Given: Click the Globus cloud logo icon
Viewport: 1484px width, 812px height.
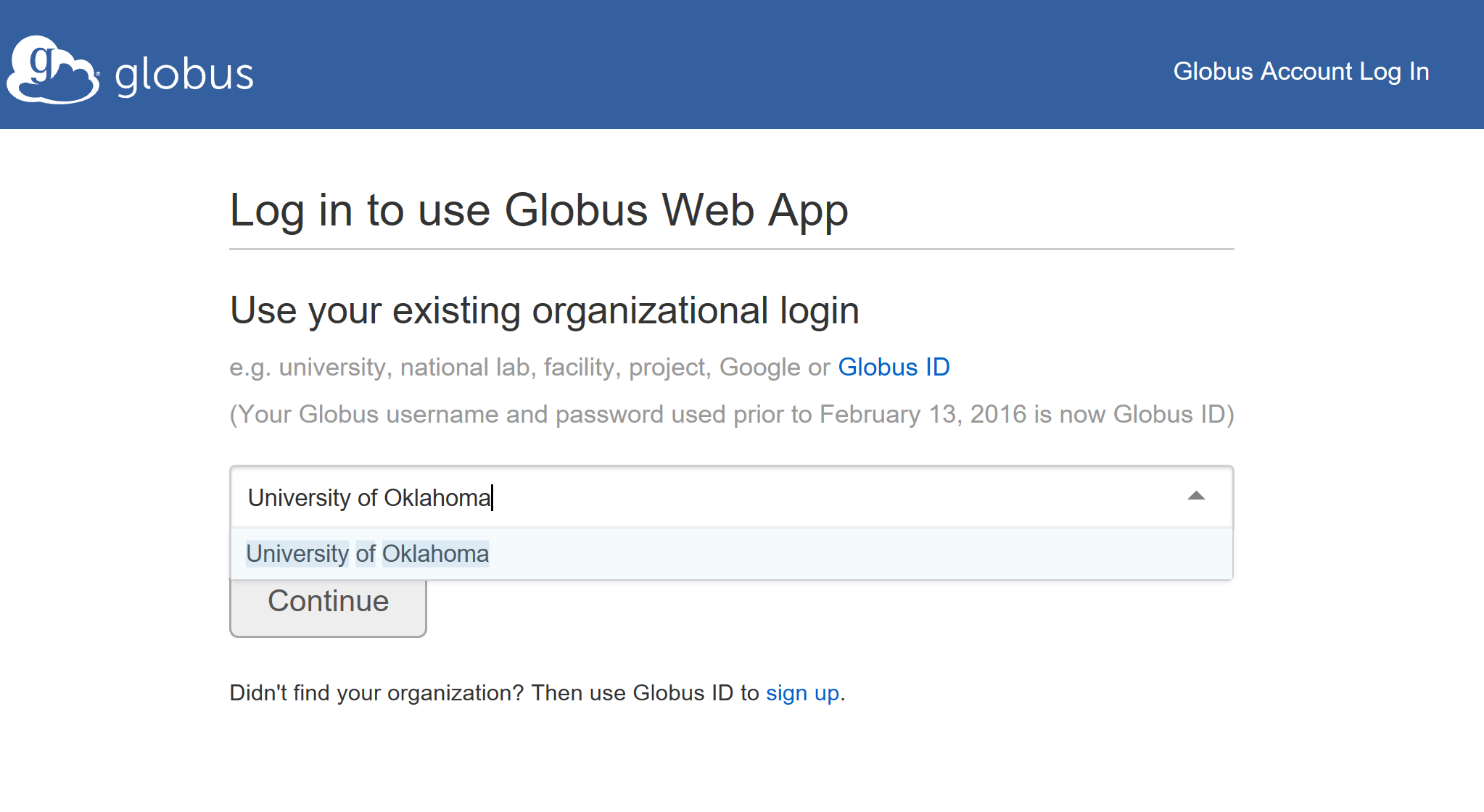Looking at the screenshot, I should (x=52, y=70).
